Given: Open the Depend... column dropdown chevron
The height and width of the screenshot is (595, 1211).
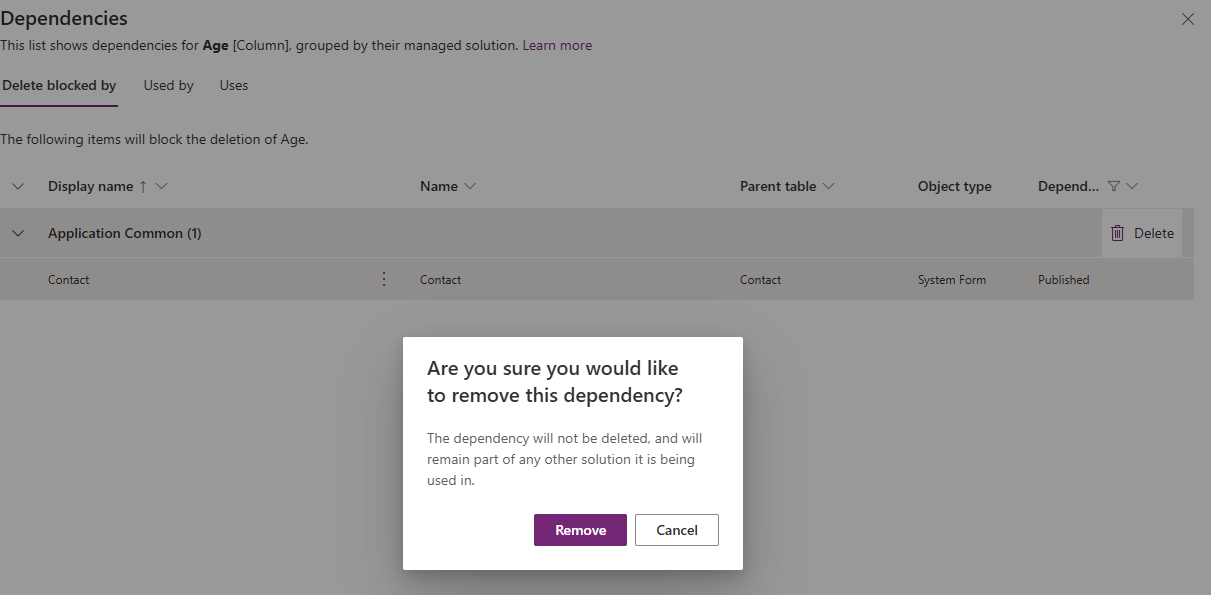Looking at the screenshot, I should pyautogui.click(x=1132, y=186).
